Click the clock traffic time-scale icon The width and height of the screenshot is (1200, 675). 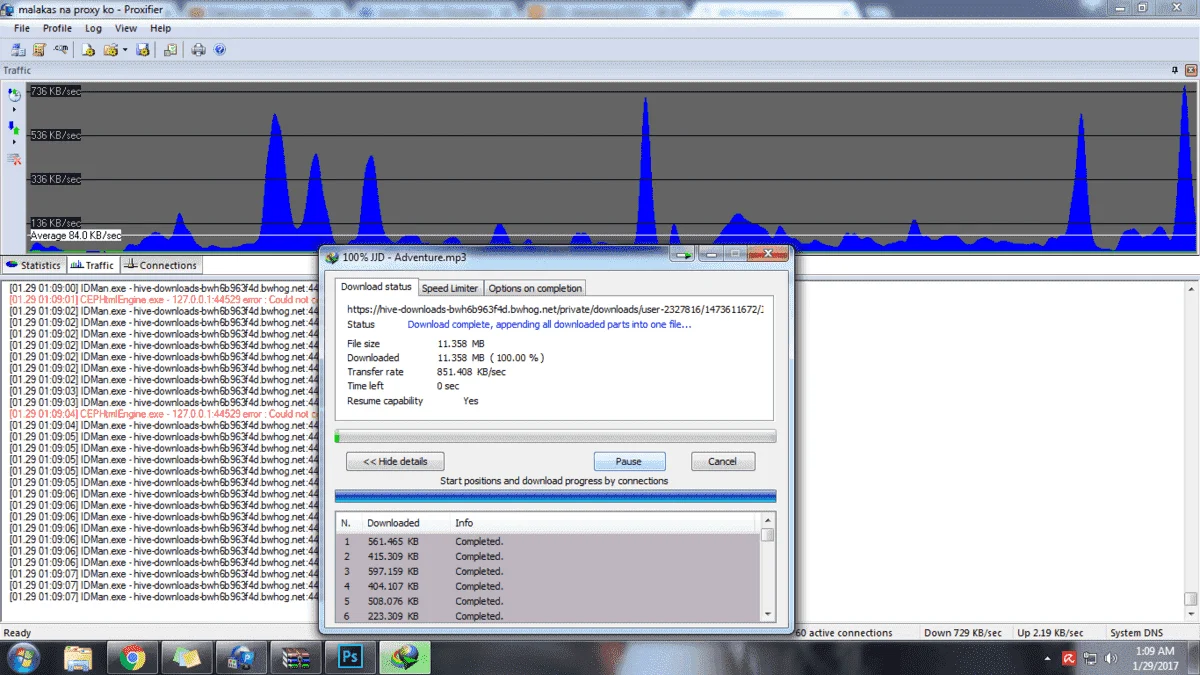coord(14,95)
